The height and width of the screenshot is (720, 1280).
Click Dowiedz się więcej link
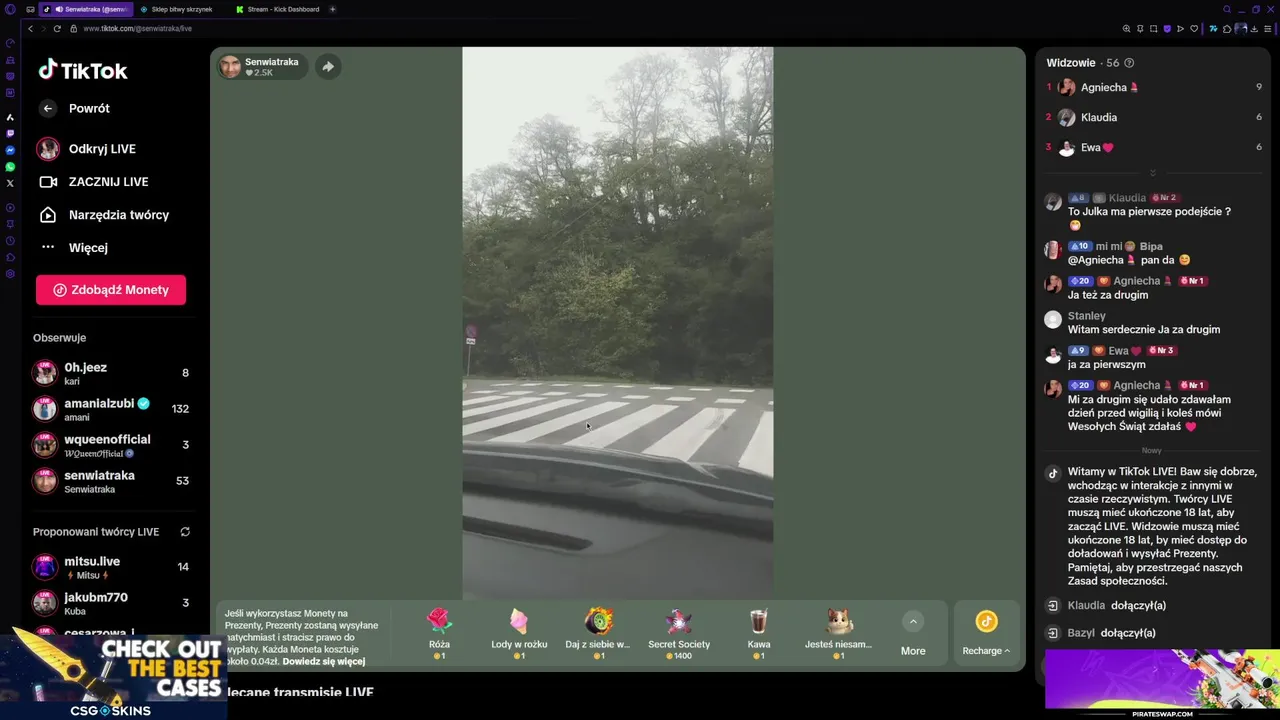[323, 661]
